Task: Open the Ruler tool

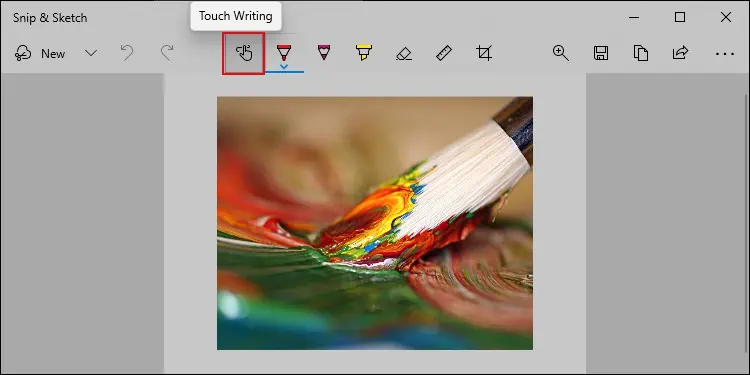Action: [444, 53]
